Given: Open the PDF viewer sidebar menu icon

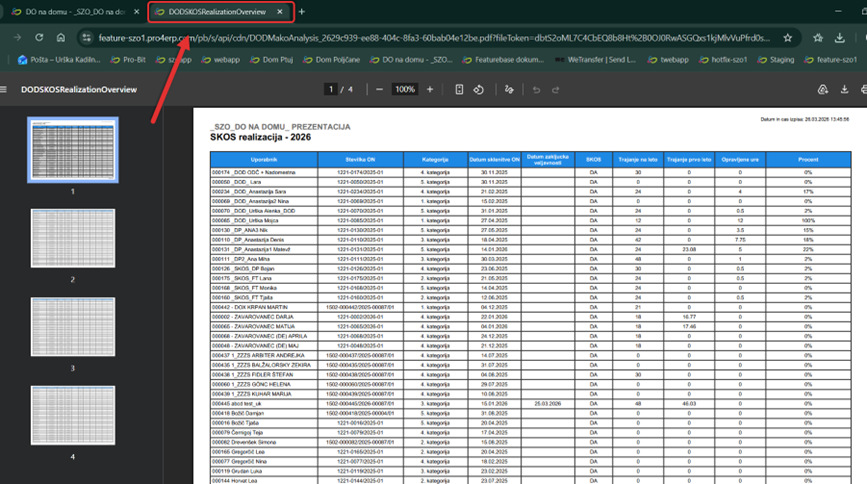Looking at the screenshot, I should 3,89.
